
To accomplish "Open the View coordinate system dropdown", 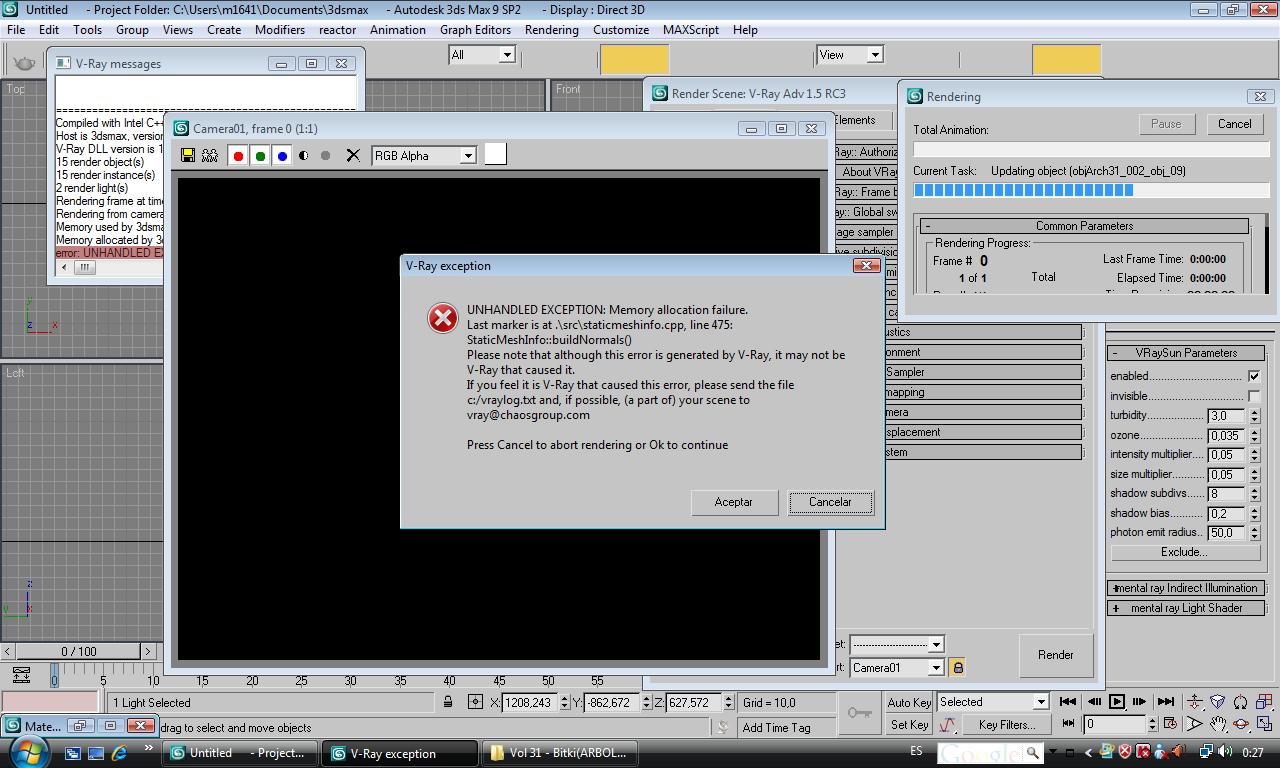I will click(850, 55).
